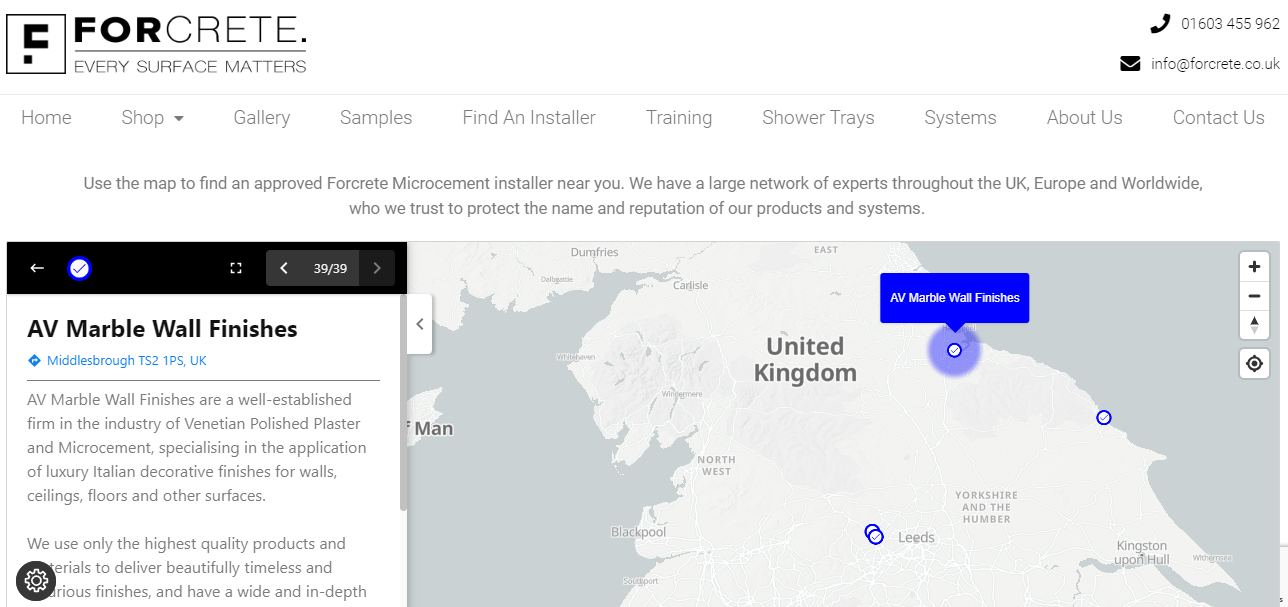Zoom in on the map
Image resolution: width=1288 pixels, height=607 pixels.
(1254, 268)
